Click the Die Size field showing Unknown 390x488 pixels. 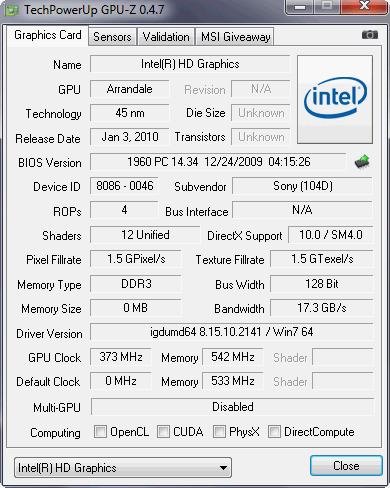[x=261, y=113]
